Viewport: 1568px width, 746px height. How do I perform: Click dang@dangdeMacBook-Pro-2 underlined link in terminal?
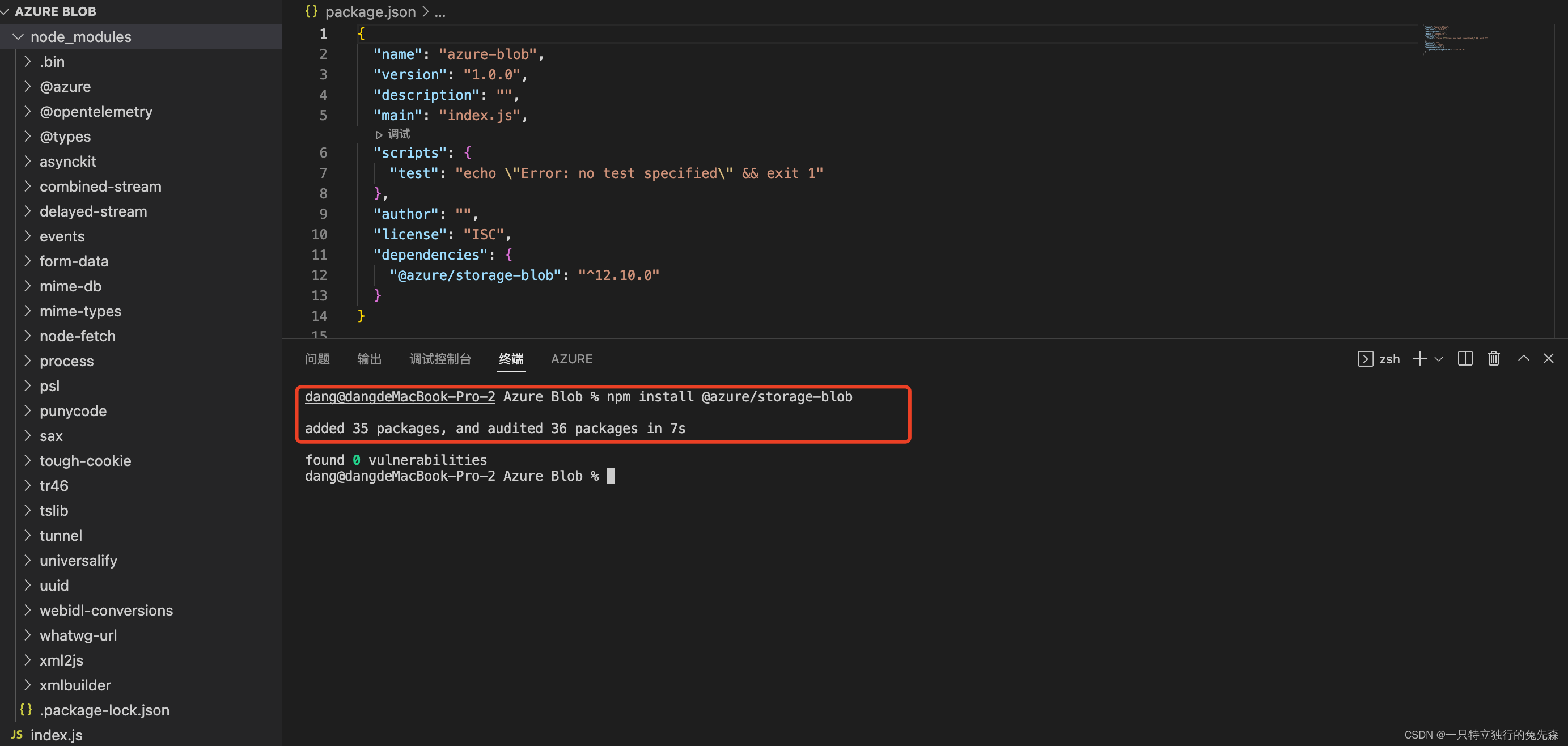coord(399,397)
